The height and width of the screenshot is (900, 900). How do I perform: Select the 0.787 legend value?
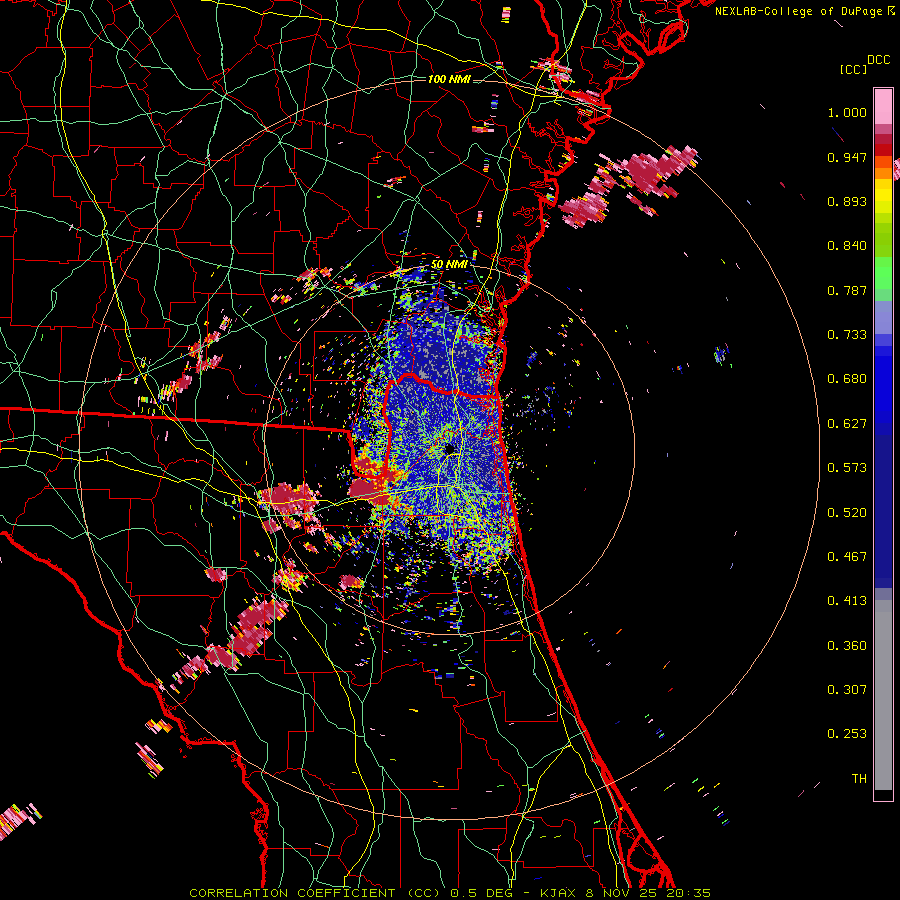point(847,290)
